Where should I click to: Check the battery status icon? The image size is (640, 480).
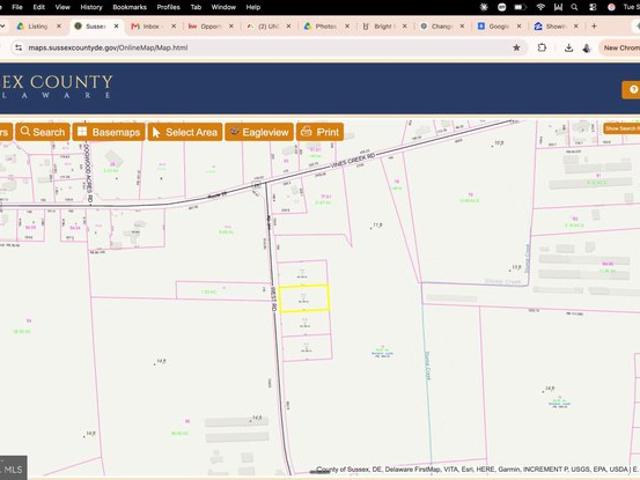click(x=520, y=7)
